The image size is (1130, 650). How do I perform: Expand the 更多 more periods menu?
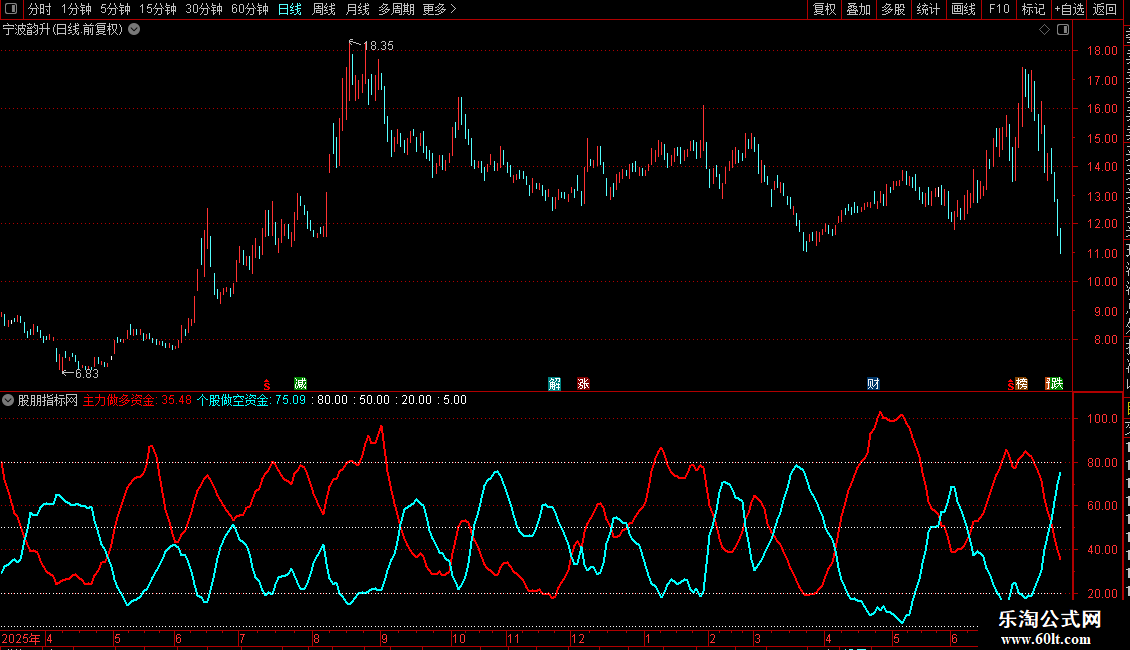[x=439, y=9]
